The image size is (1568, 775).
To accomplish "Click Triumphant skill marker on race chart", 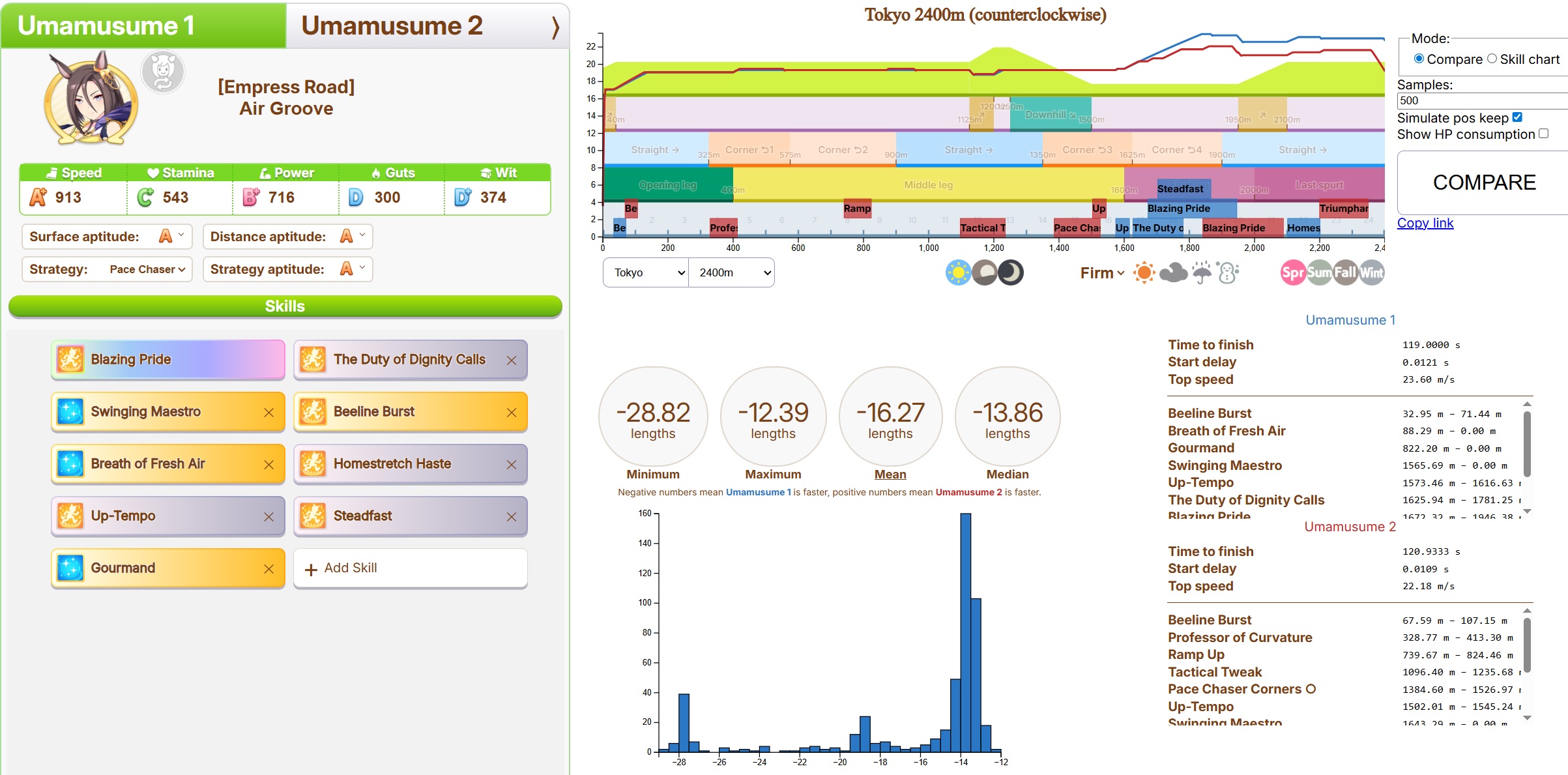I will [x=1343, y=209].
